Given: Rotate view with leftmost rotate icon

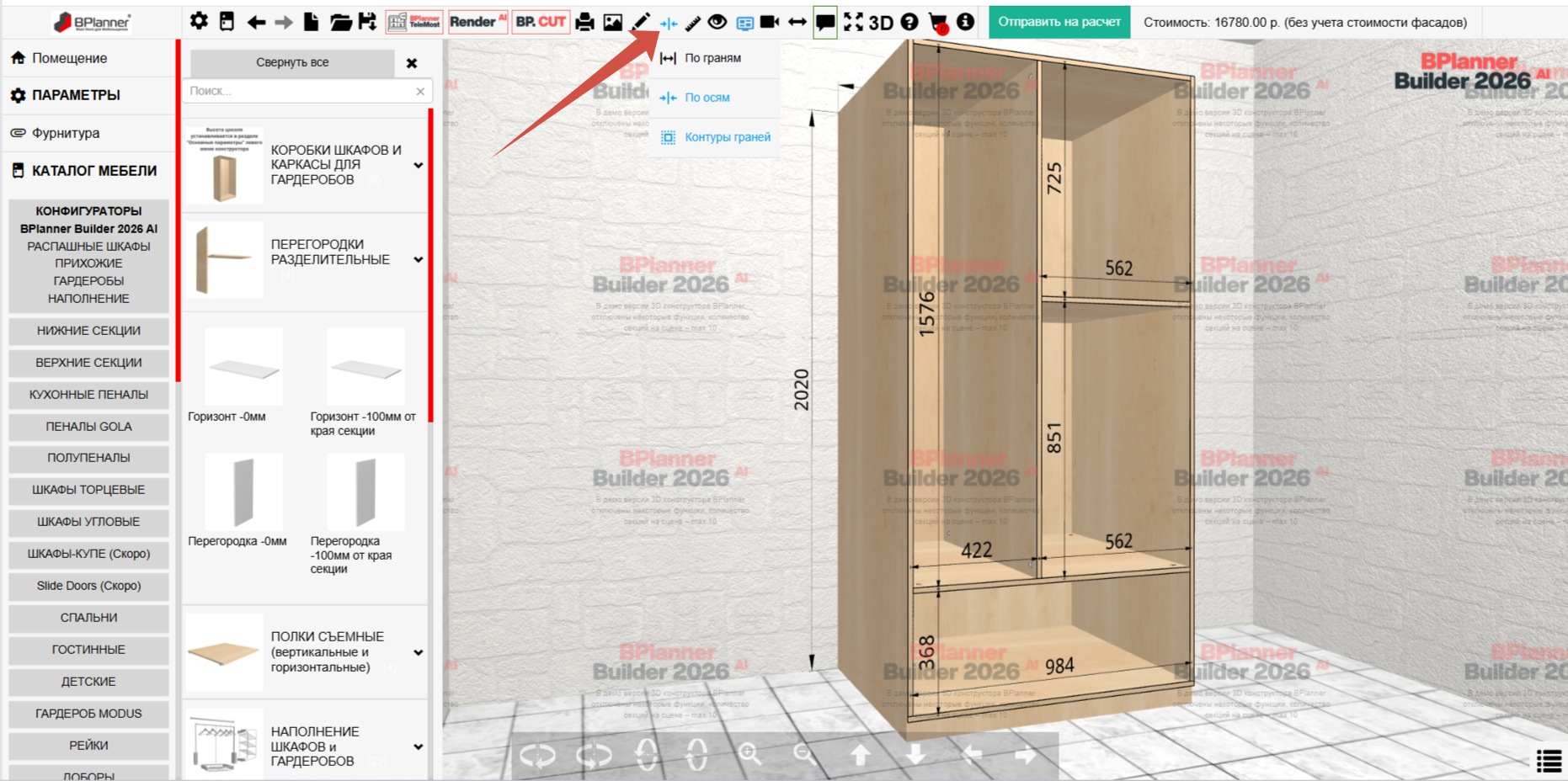Looking at the screenshot, I should click(x=537, y=755).
